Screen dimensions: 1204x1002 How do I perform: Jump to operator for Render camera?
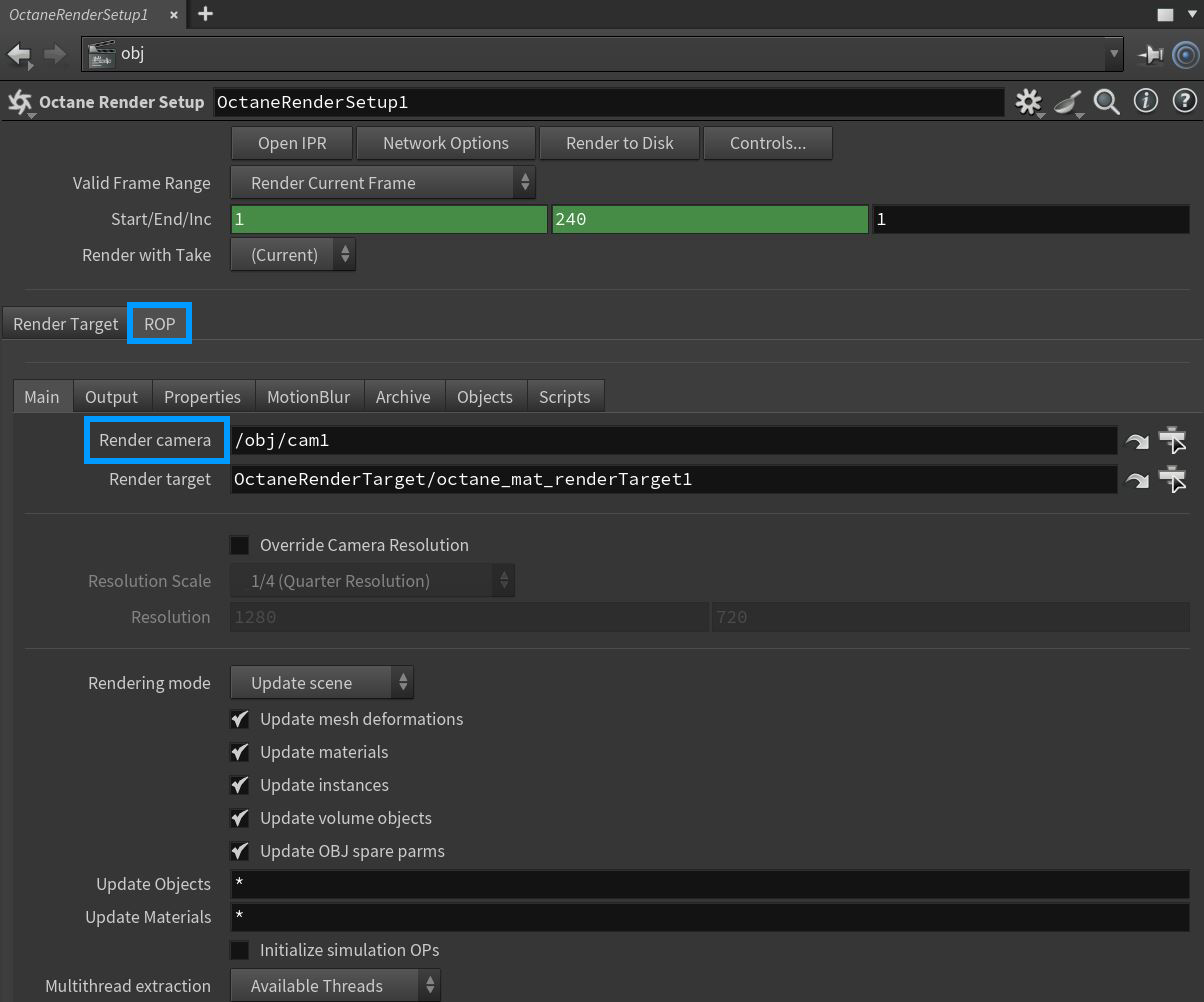pyautogui.click(x=1137, y=441)
